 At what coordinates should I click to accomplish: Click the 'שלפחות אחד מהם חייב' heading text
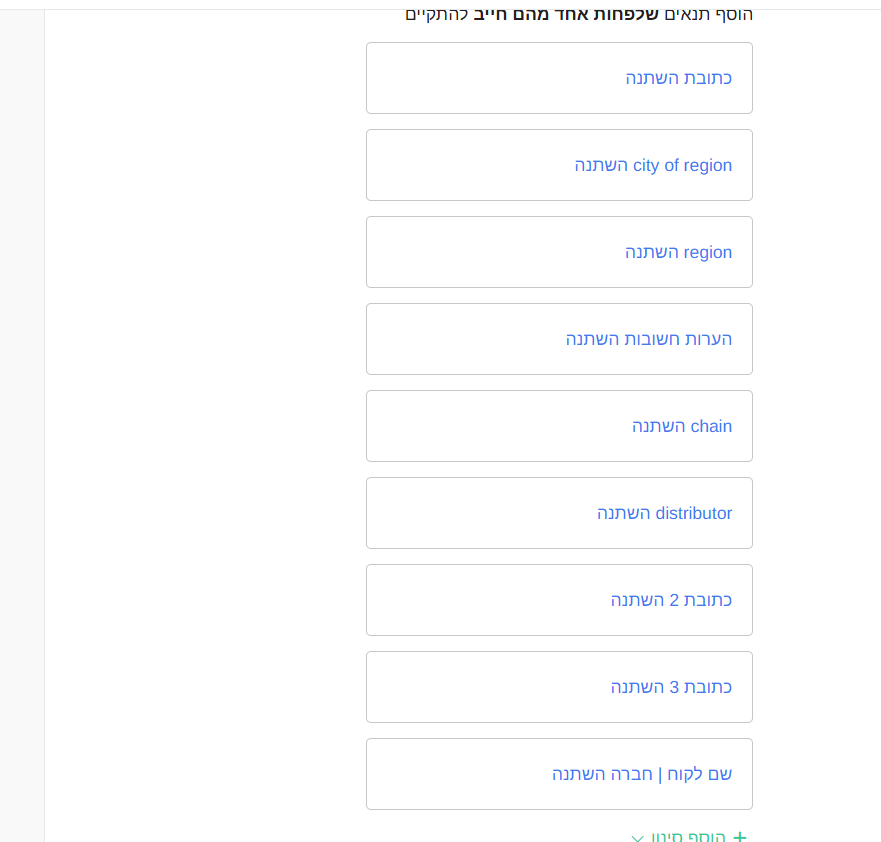pyautogui.click(x=566, y=14)
